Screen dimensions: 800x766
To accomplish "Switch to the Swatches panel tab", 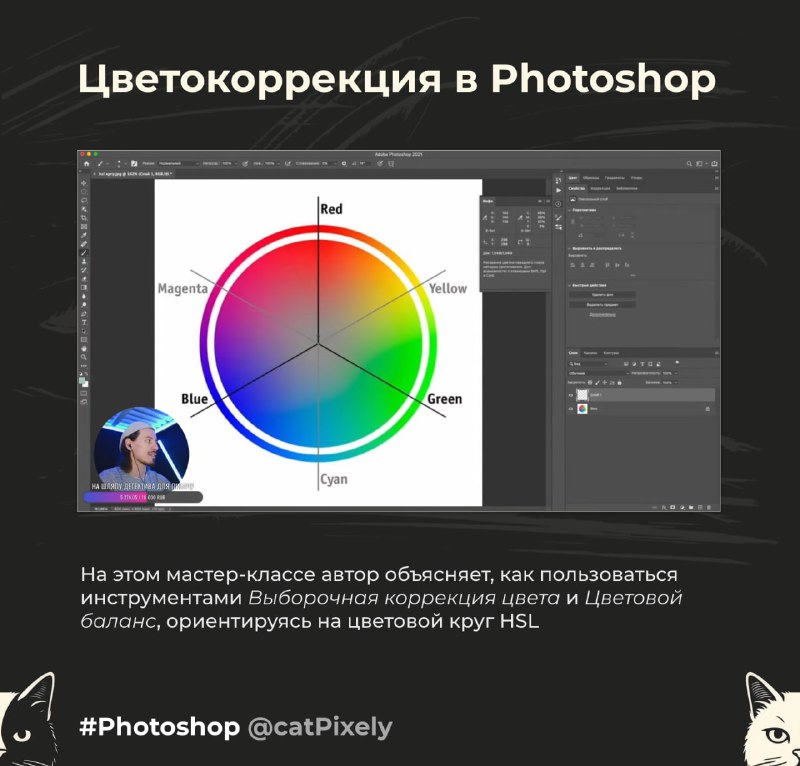I will coord(591,178).
